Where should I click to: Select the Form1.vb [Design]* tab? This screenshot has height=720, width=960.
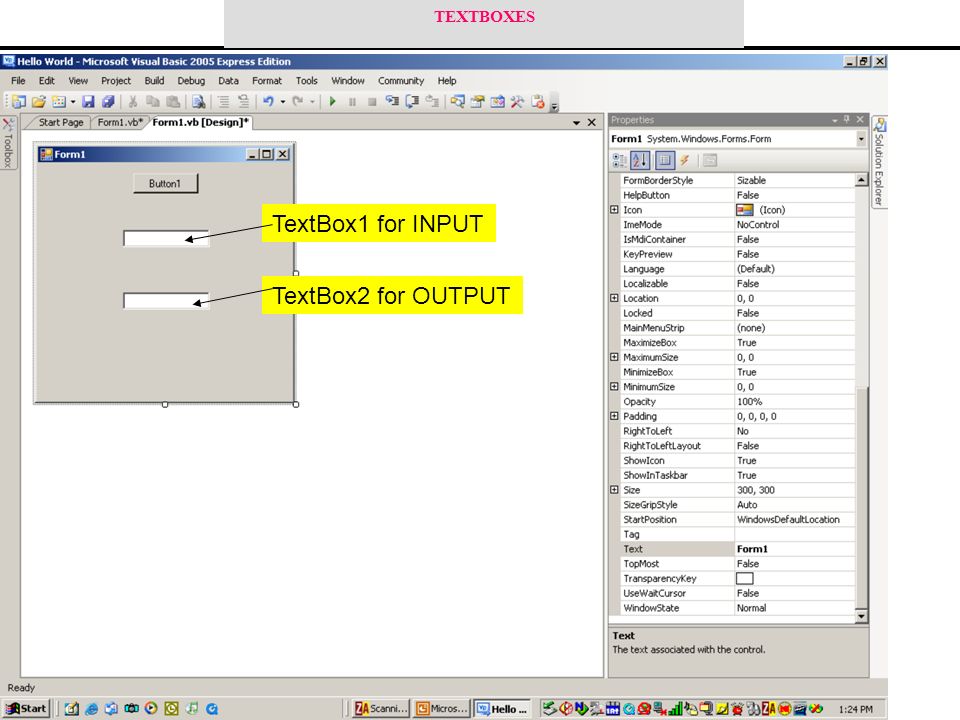click(200, 122)
